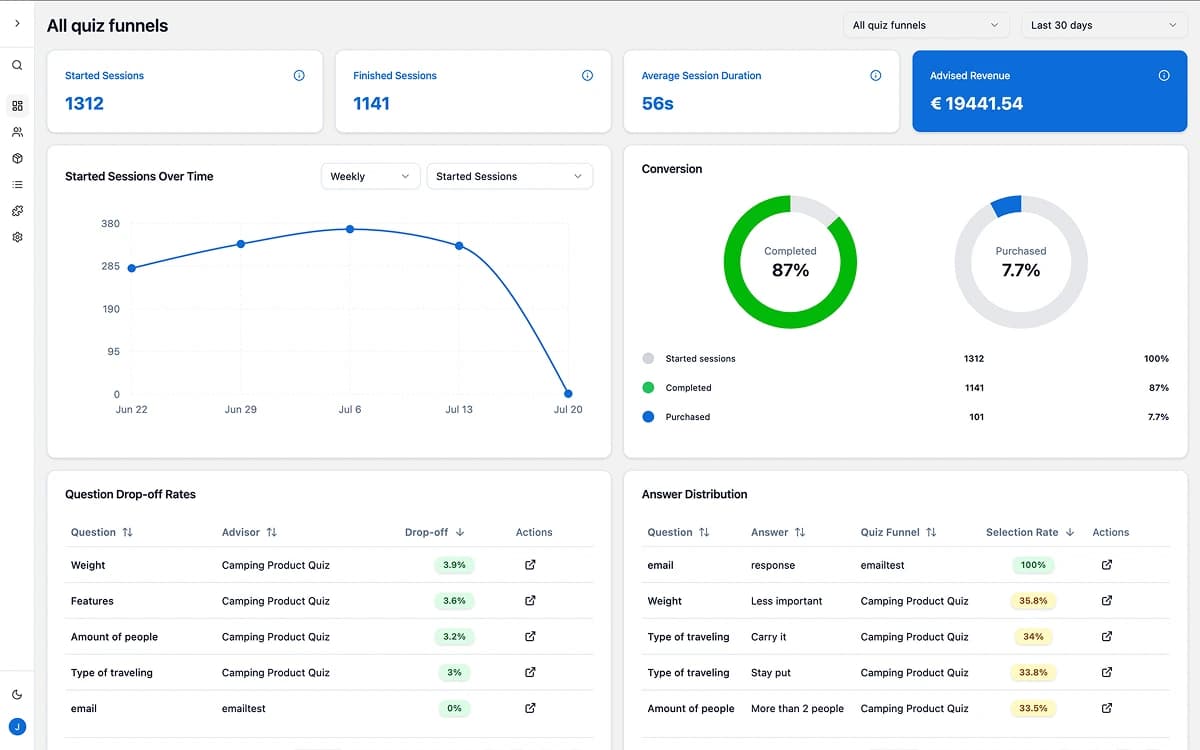Open settings via the gear icon
The height and width of the screenshot is (750, 1200).
pyautogui.click(x=17, y=237)
